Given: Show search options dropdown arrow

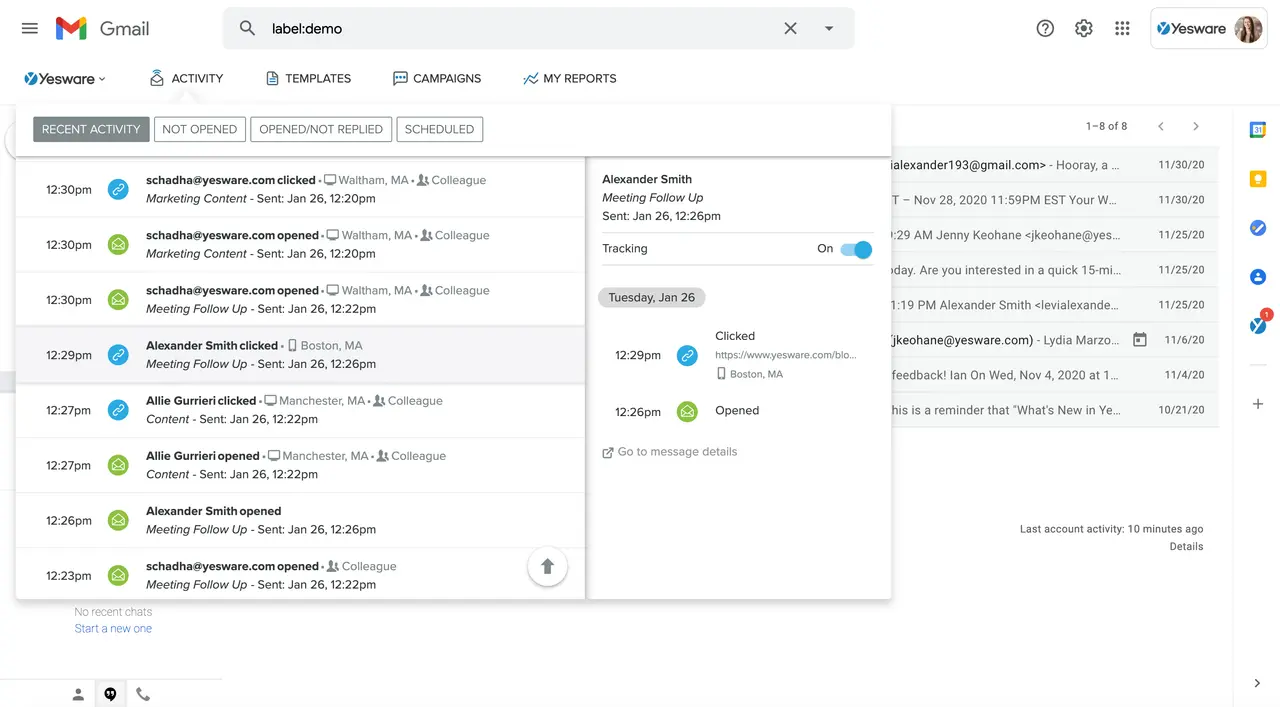Looking at the screenshot, I should pyautogui.click(x=829, y=28).
